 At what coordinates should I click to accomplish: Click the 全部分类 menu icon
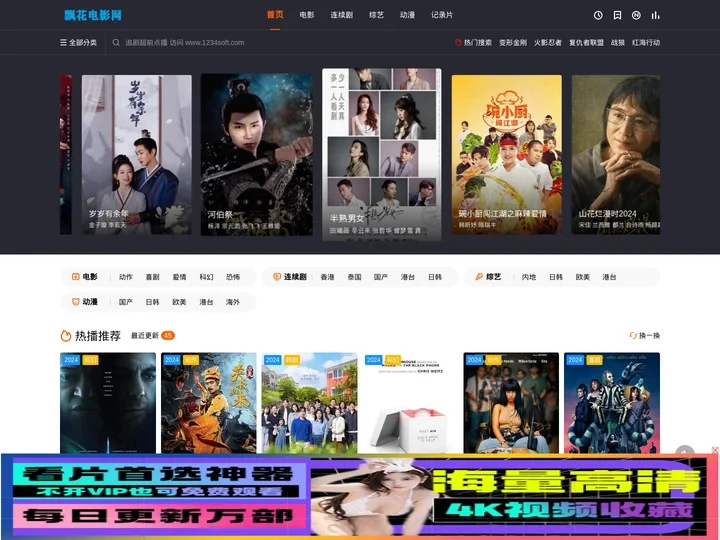[x=63, y=42]
